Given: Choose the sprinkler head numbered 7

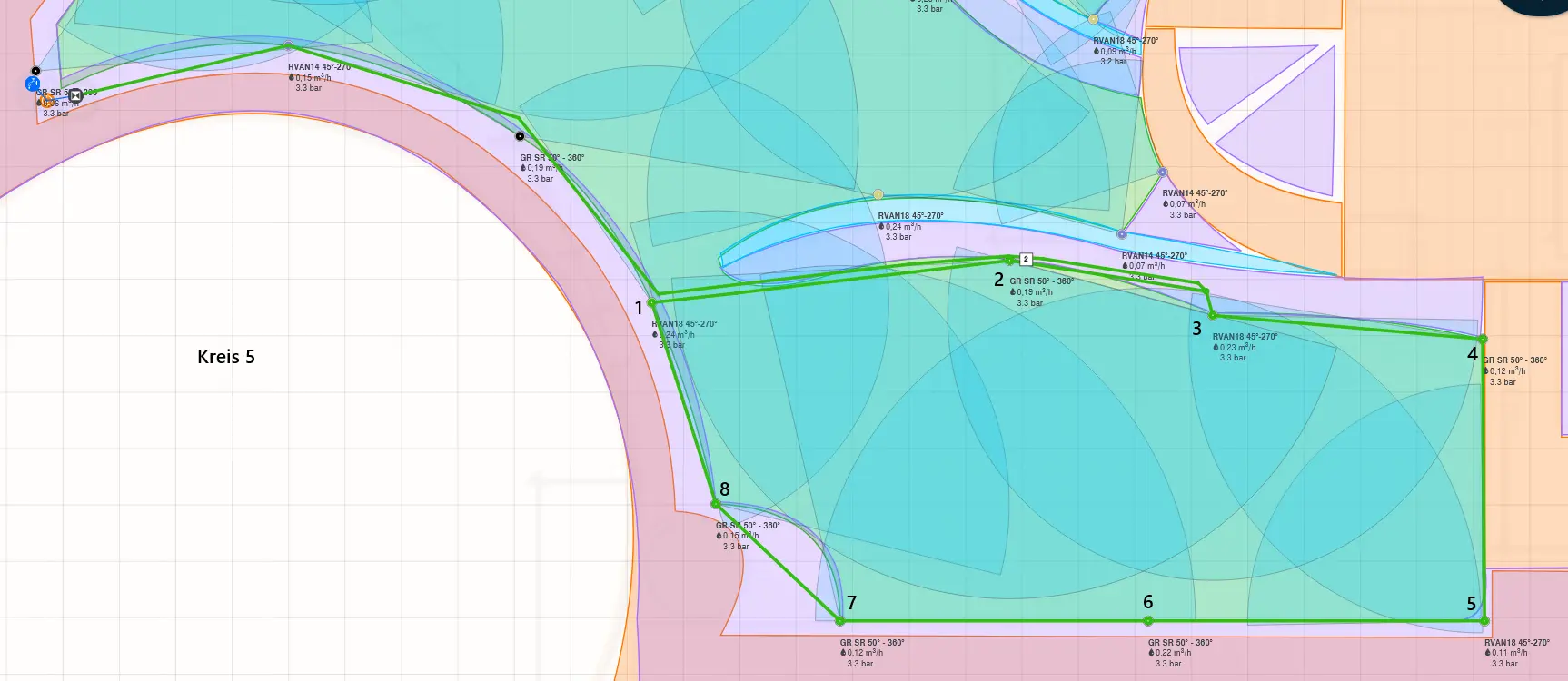Looking at the screenshot, I should pos(840,621).
